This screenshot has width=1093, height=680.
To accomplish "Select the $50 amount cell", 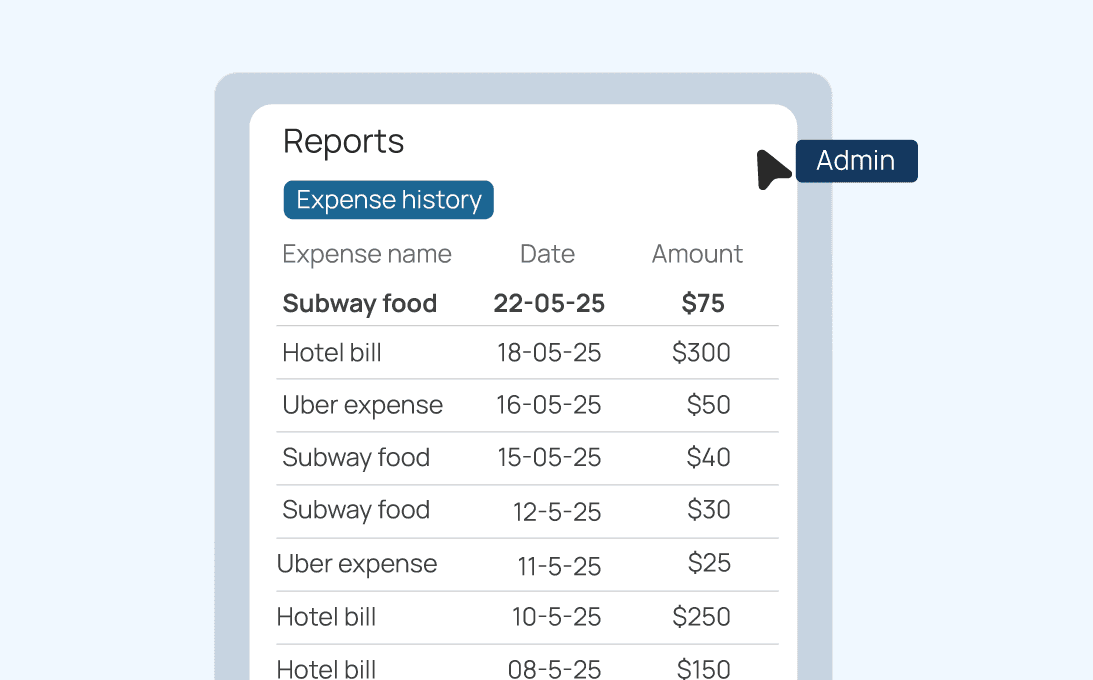I will pyautogui.click(x=708, y=405).
